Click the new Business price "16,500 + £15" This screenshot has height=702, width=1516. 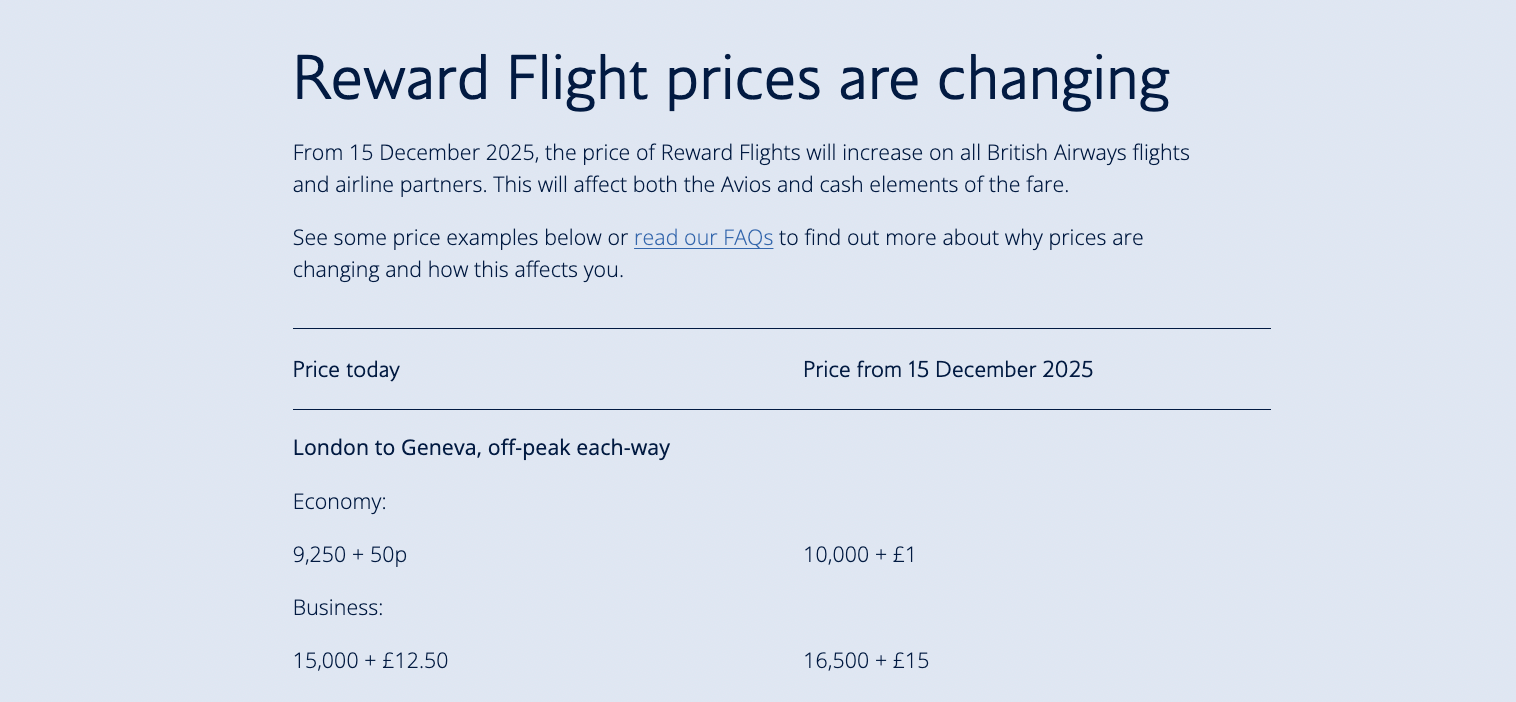pyautogui.click(x=865, y=660)
